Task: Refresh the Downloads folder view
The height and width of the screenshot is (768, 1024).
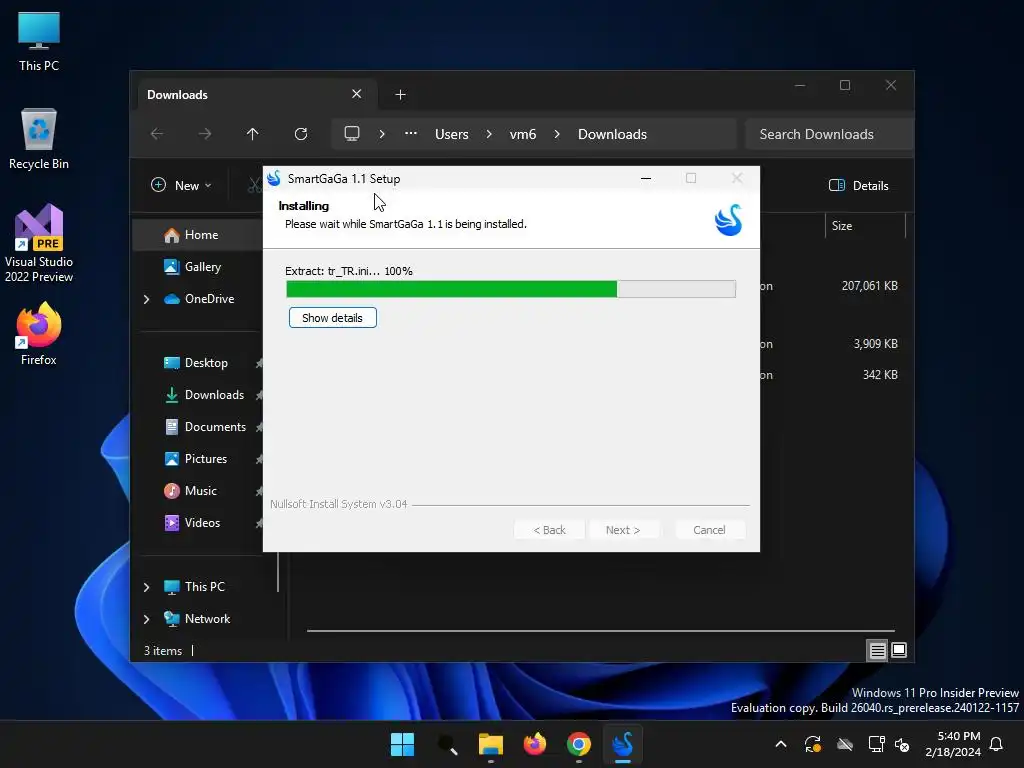Action: click(301, 134)
